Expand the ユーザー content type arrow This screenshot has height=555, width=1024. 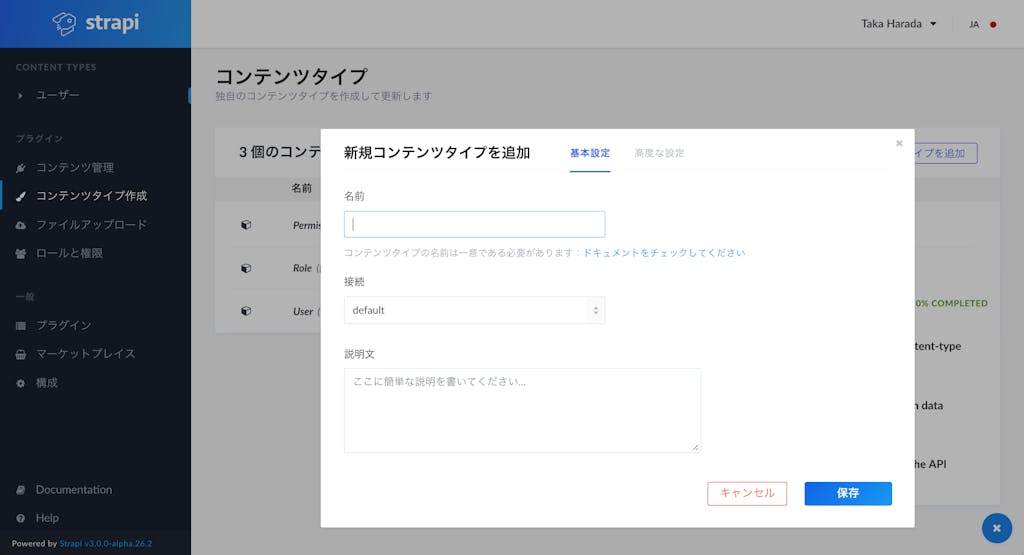click(20, 96)
